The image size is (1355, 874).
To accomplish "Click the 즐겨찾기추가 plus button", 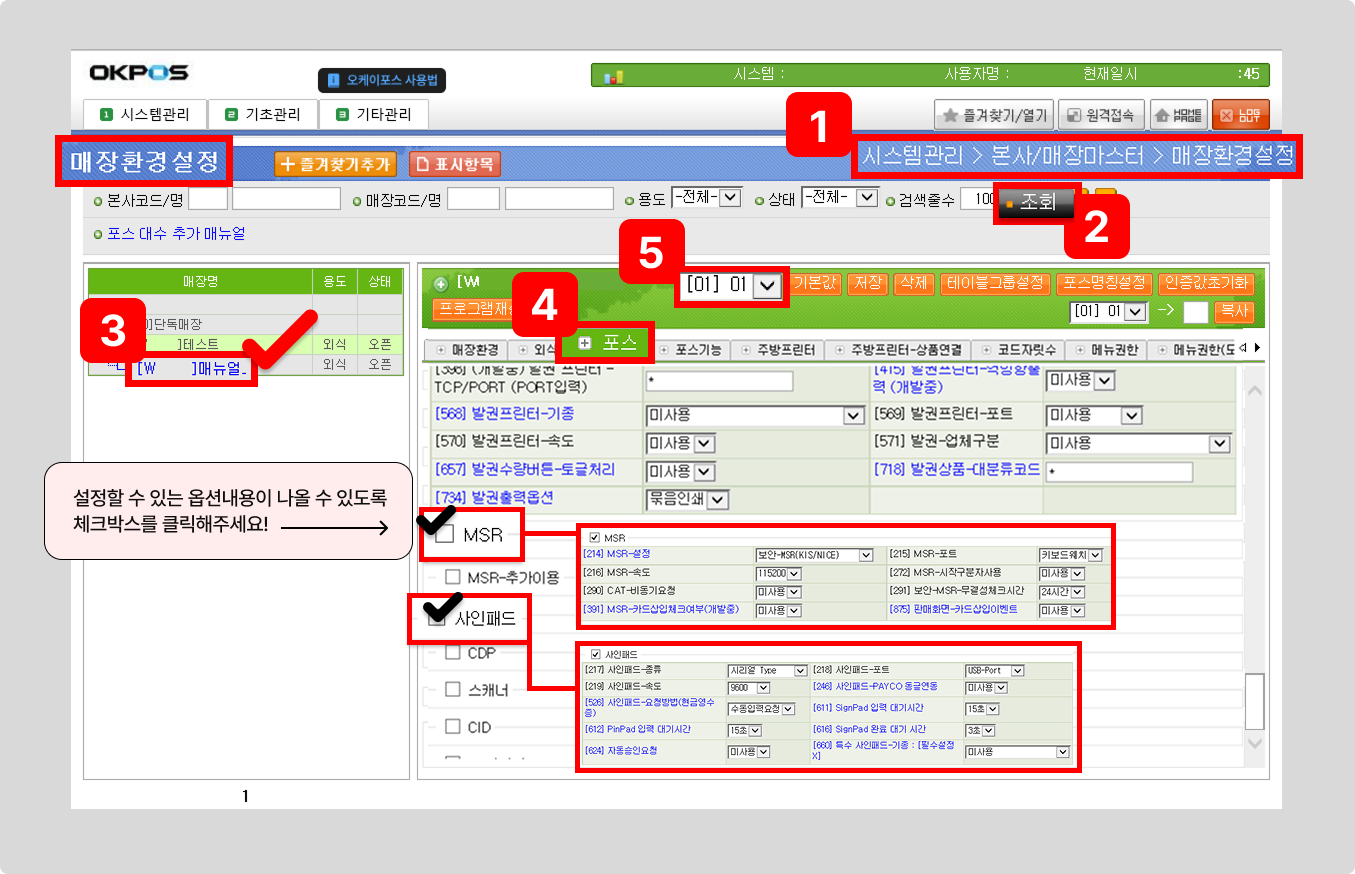I will [336, 164].
